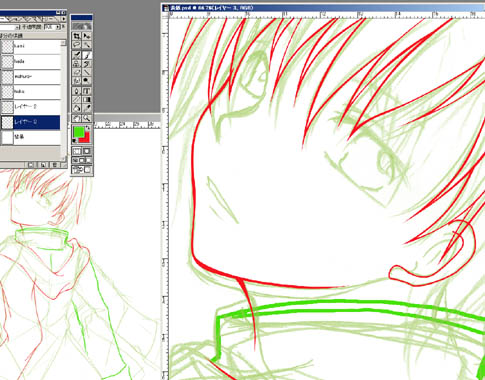Open the green foreground color swatch
This screenshot has height=380, width=485.
(x=79, y=131)
